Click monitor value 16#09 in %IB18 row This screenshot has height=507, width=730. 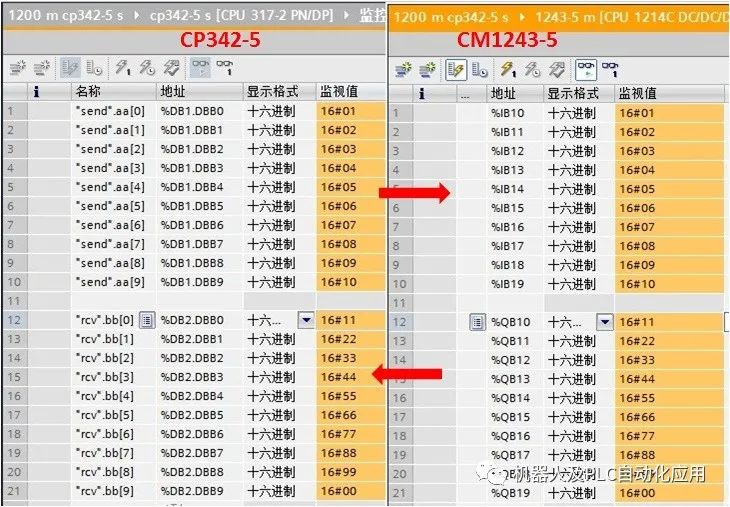point(669,265)
